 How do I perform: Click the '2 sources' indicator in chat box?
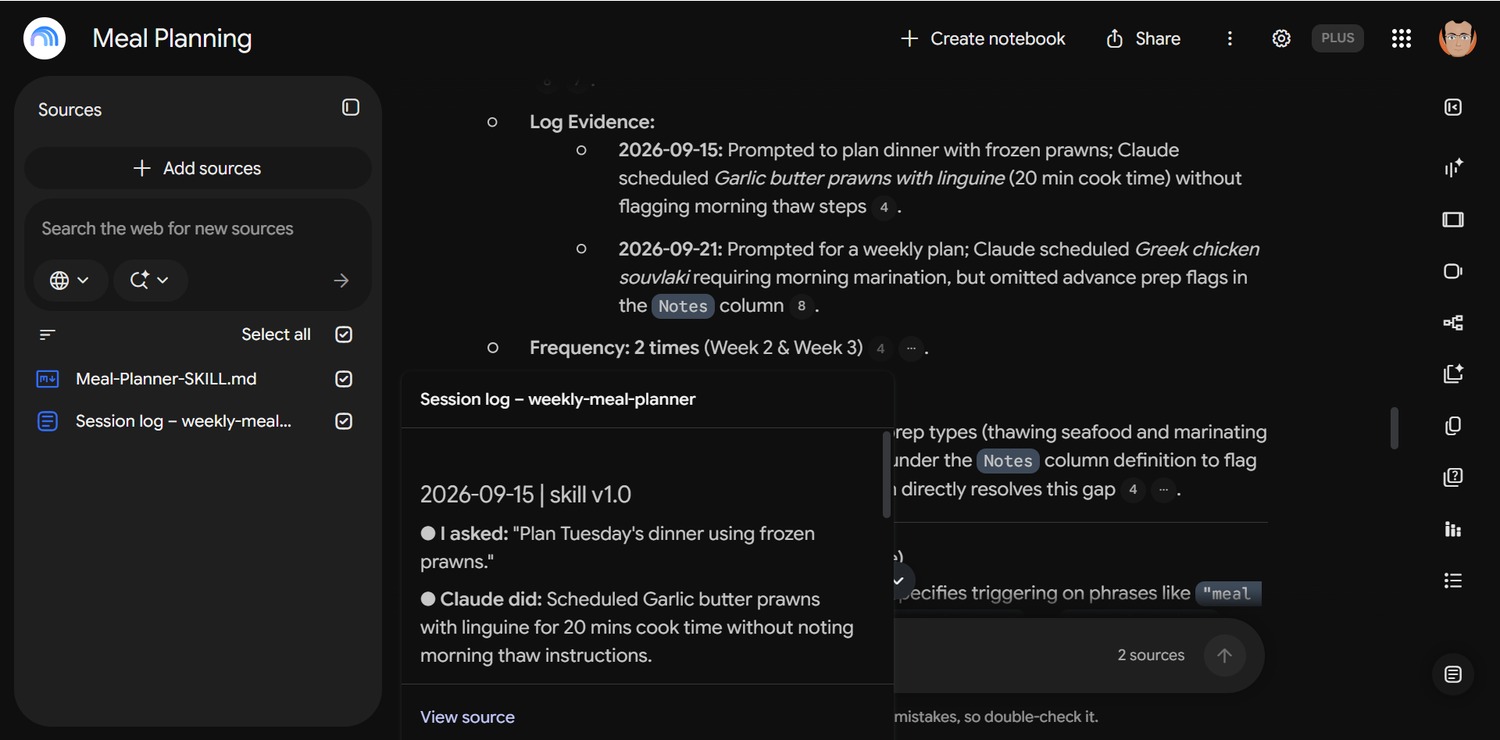(x=1151, y=656)
